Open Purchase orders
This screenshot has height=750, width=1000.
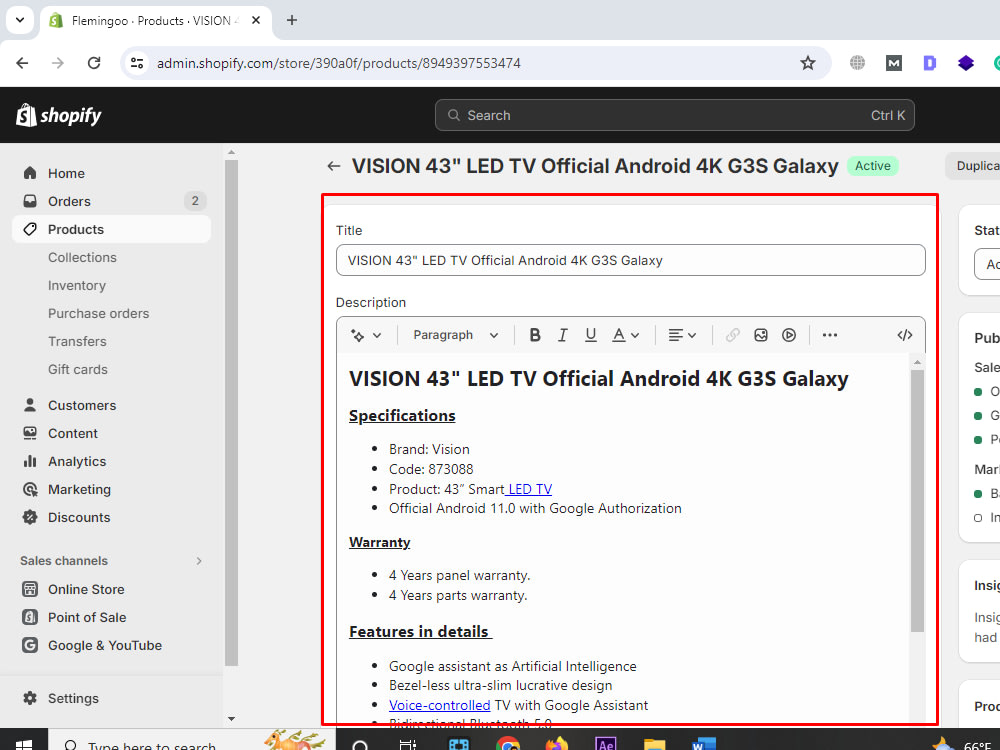pyautogui.click(x=98, y=314)
